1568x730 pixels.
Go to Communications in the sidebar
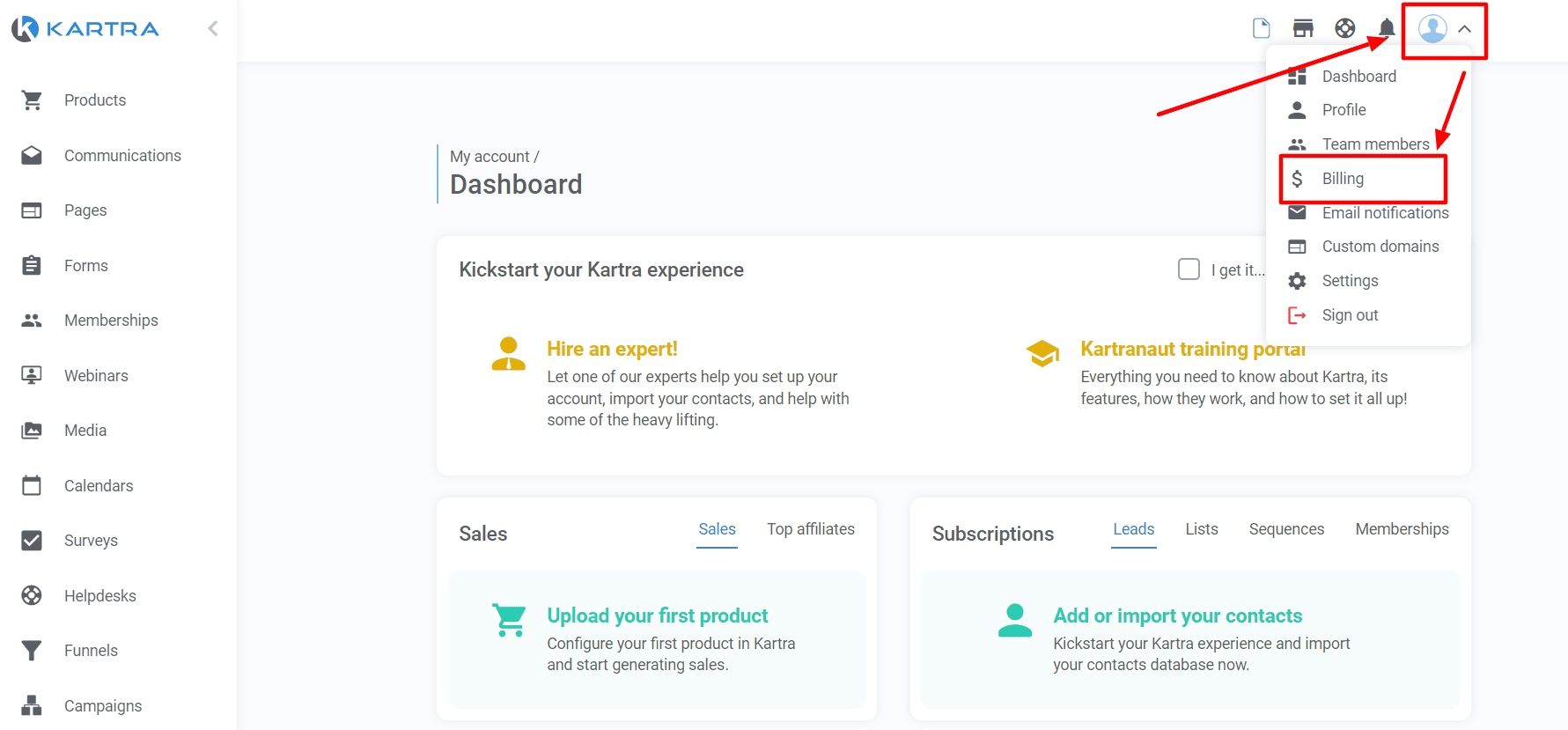click(x=122, y=156)
